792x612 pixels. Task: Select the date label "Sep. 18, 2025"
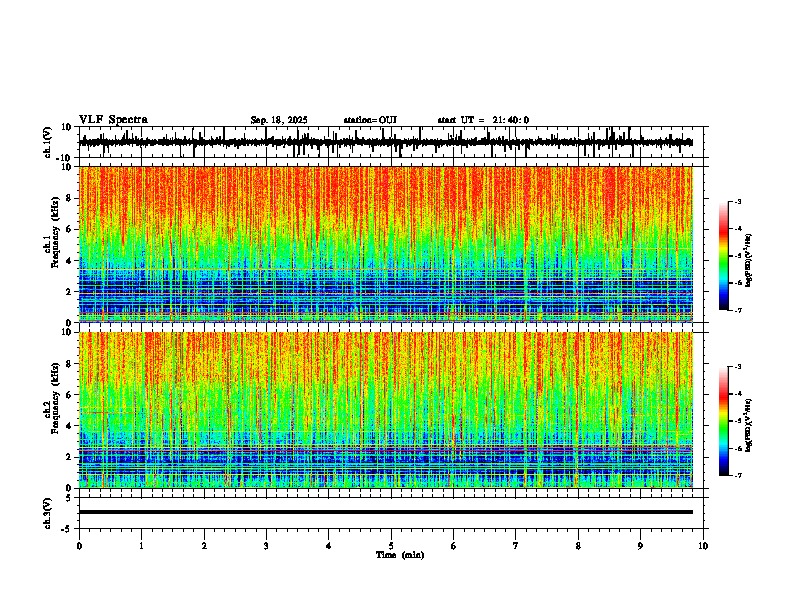coord(279,120)
